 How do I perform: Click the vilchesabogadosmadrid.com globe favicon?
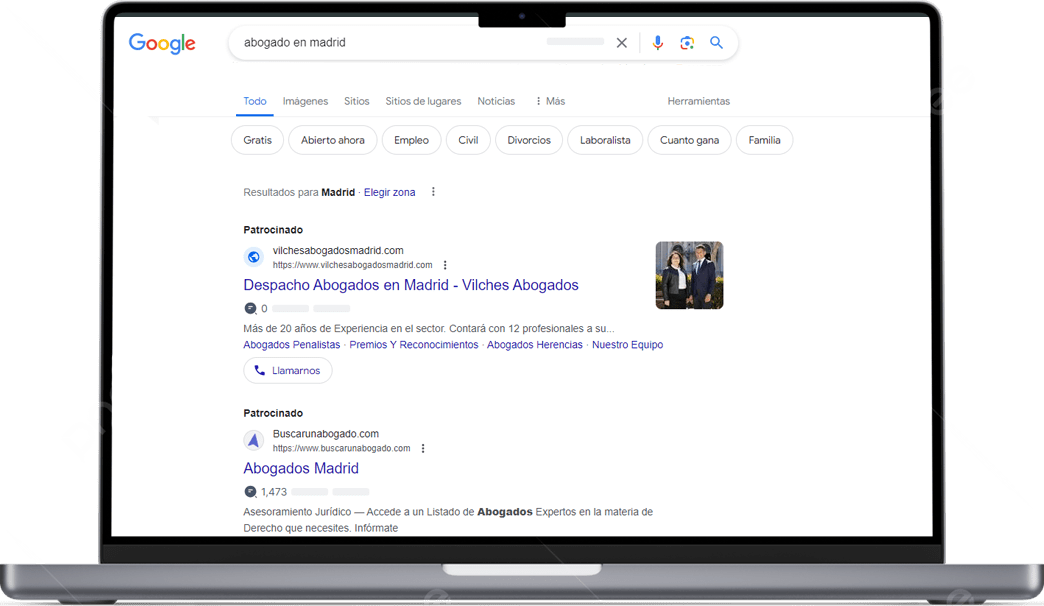(254, 257)
